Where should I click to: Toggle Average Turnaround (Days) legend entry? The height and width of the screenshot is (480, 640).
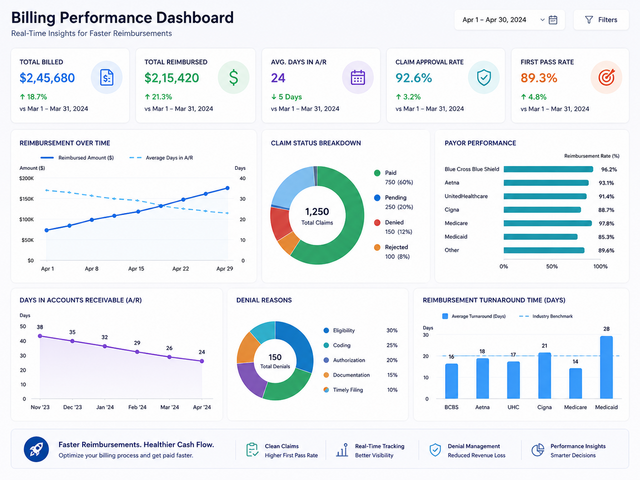click(x=474, y=316)
